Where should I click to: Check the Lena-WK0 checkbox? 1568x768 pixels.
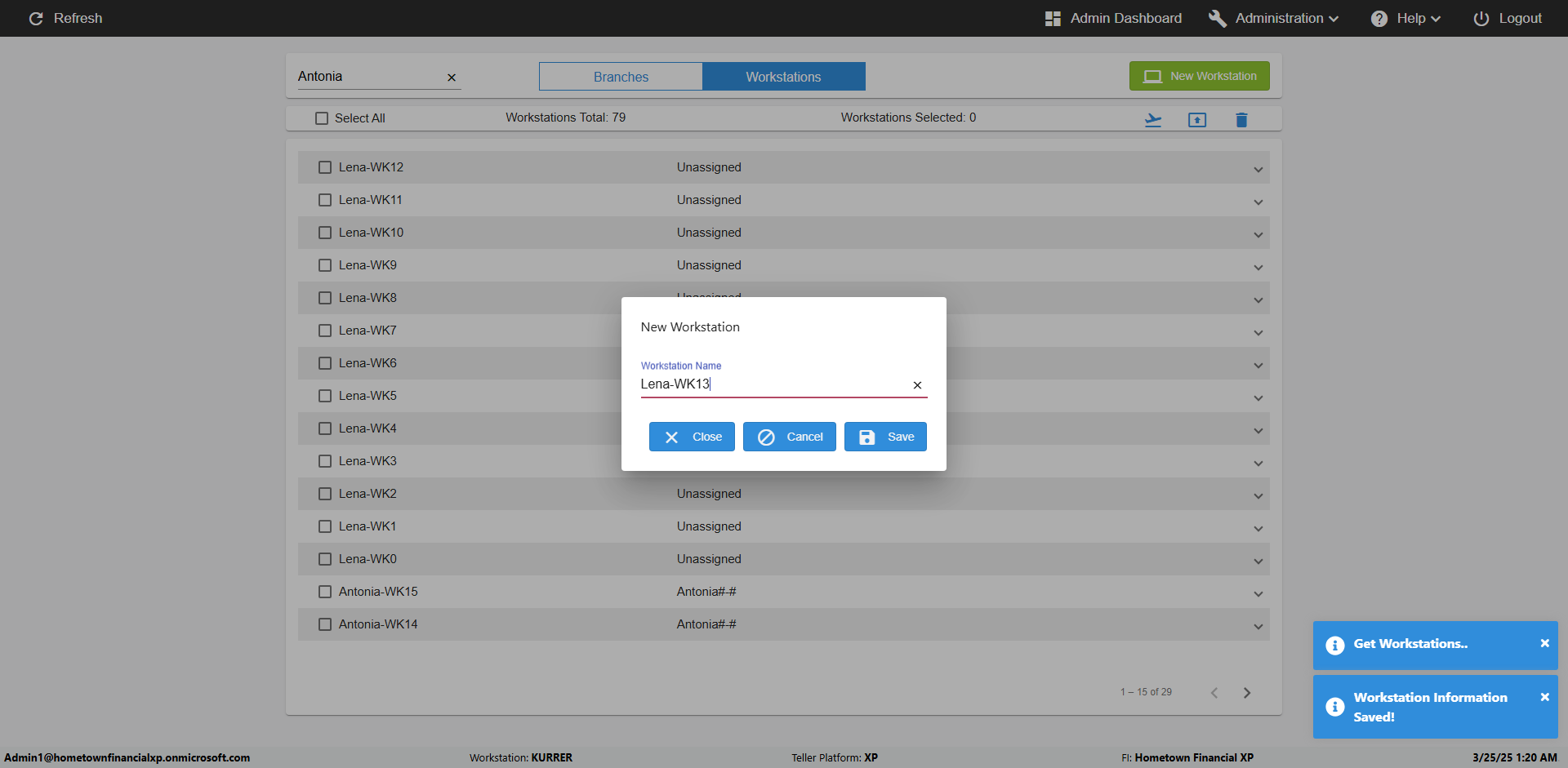tap(325, 559)
